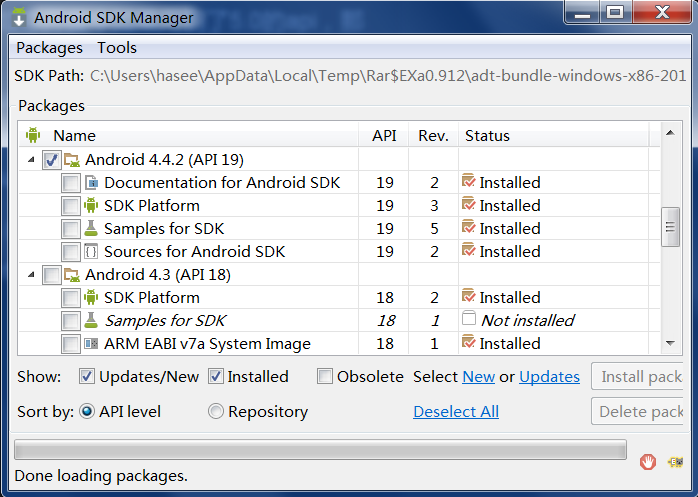Click the red stop hand icon
Screen dimensions: 698x497
pyautogui.click(x=648, y=462)
